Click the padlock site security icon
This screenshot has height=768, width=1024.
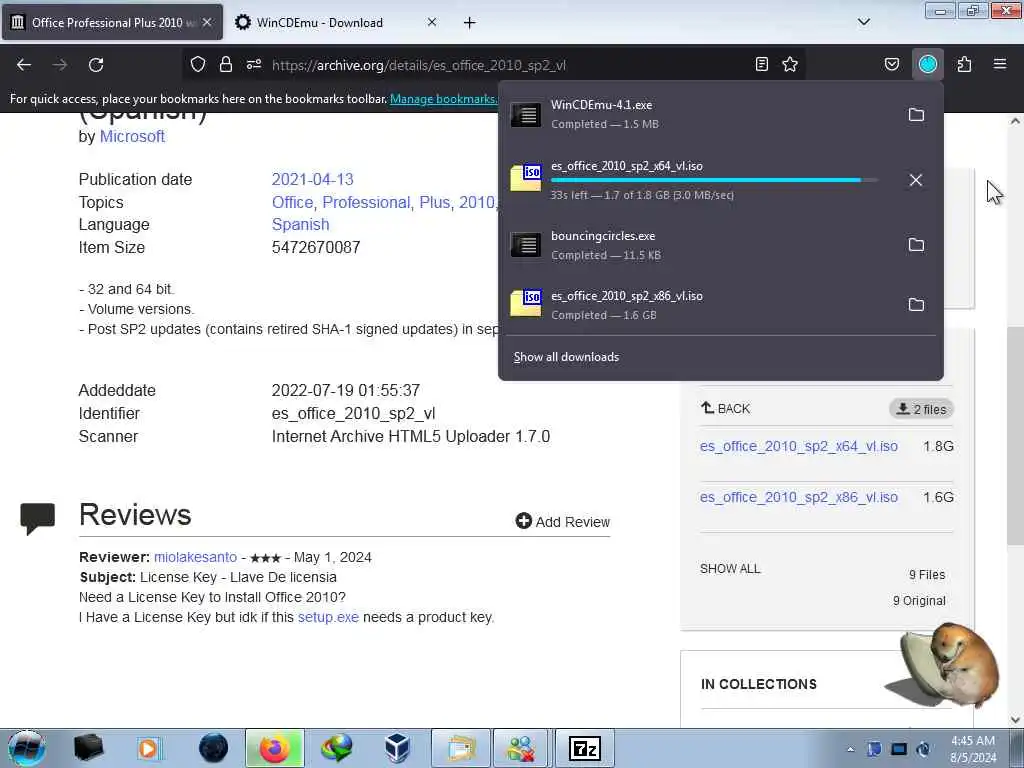[x=226, y=64]
